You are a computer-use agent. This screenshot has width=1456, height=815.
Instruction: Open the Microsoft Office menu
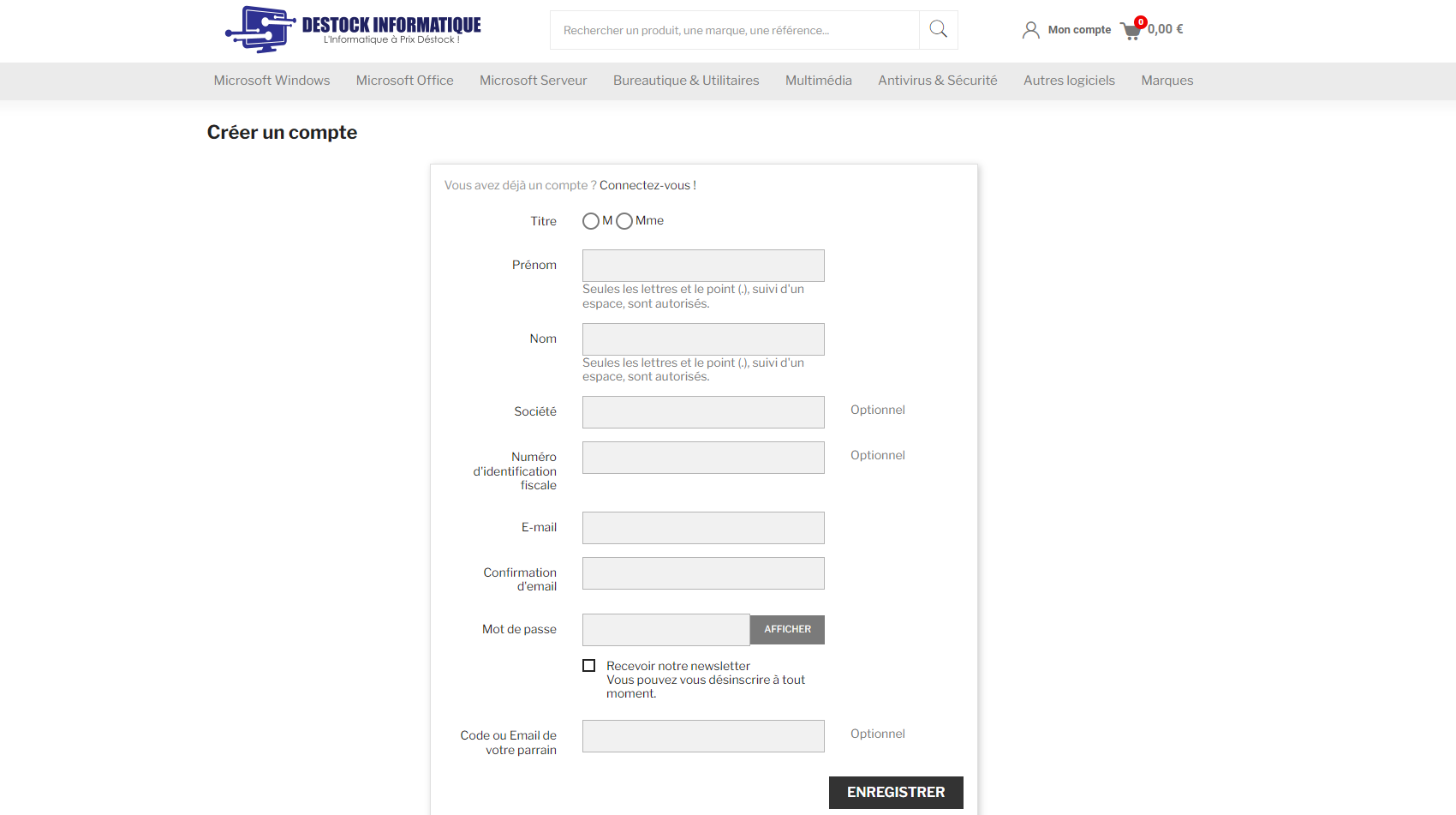click(404, 81)
